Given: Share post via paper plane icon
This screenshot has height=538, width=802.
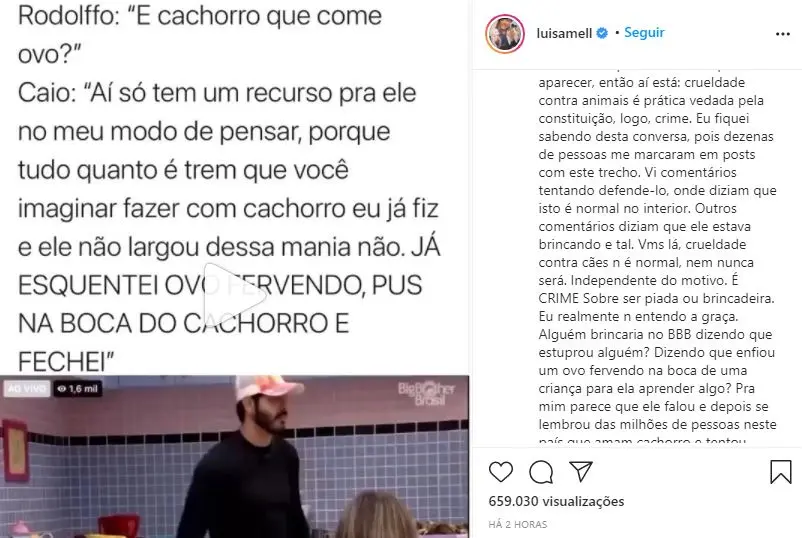Looking at the screenshot, I should click(x=581, y=471).
